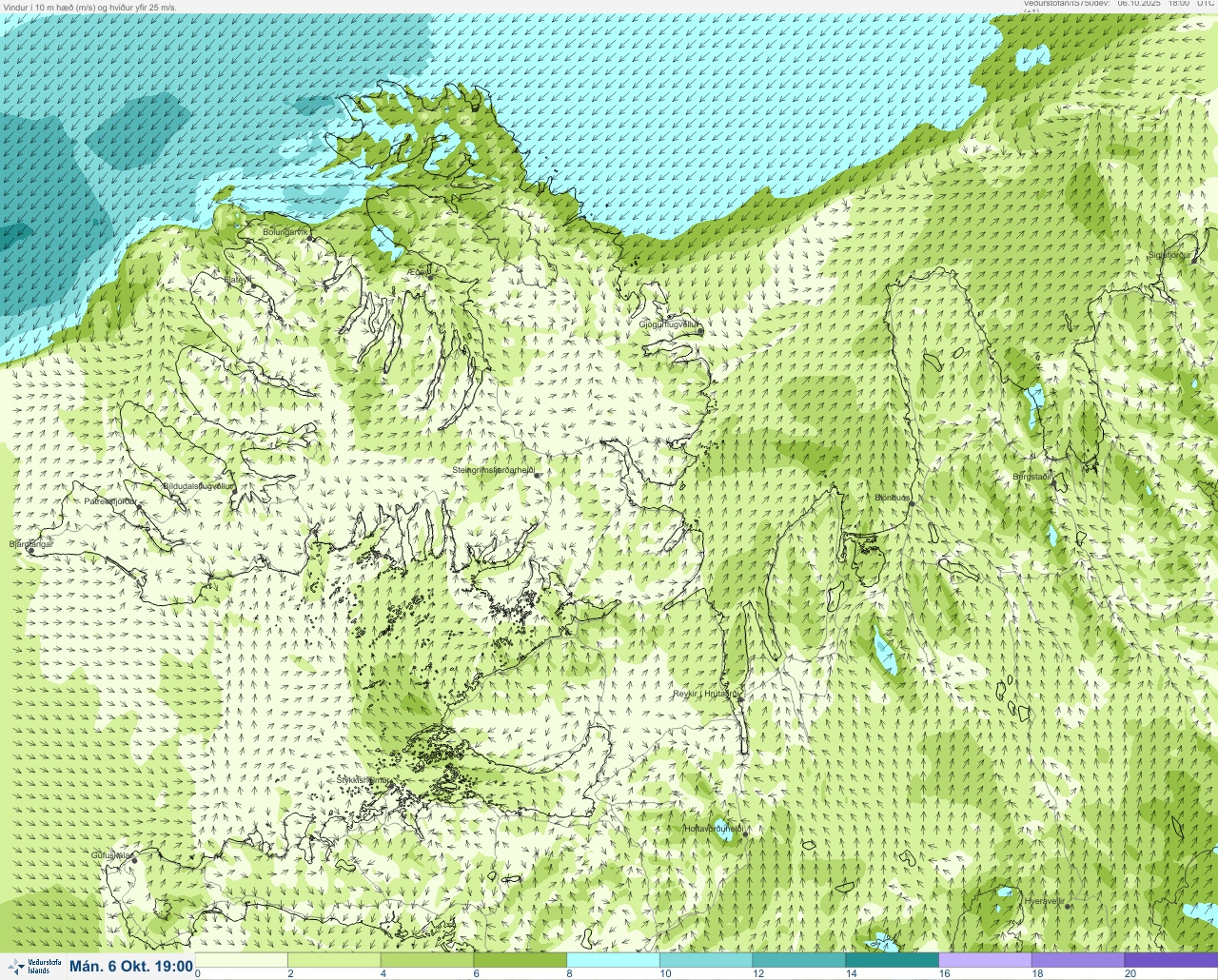Click the 14–16 m/s dark teal legend swatch
This screenshot has width=1218, height=980.
[x=893, y=960]
